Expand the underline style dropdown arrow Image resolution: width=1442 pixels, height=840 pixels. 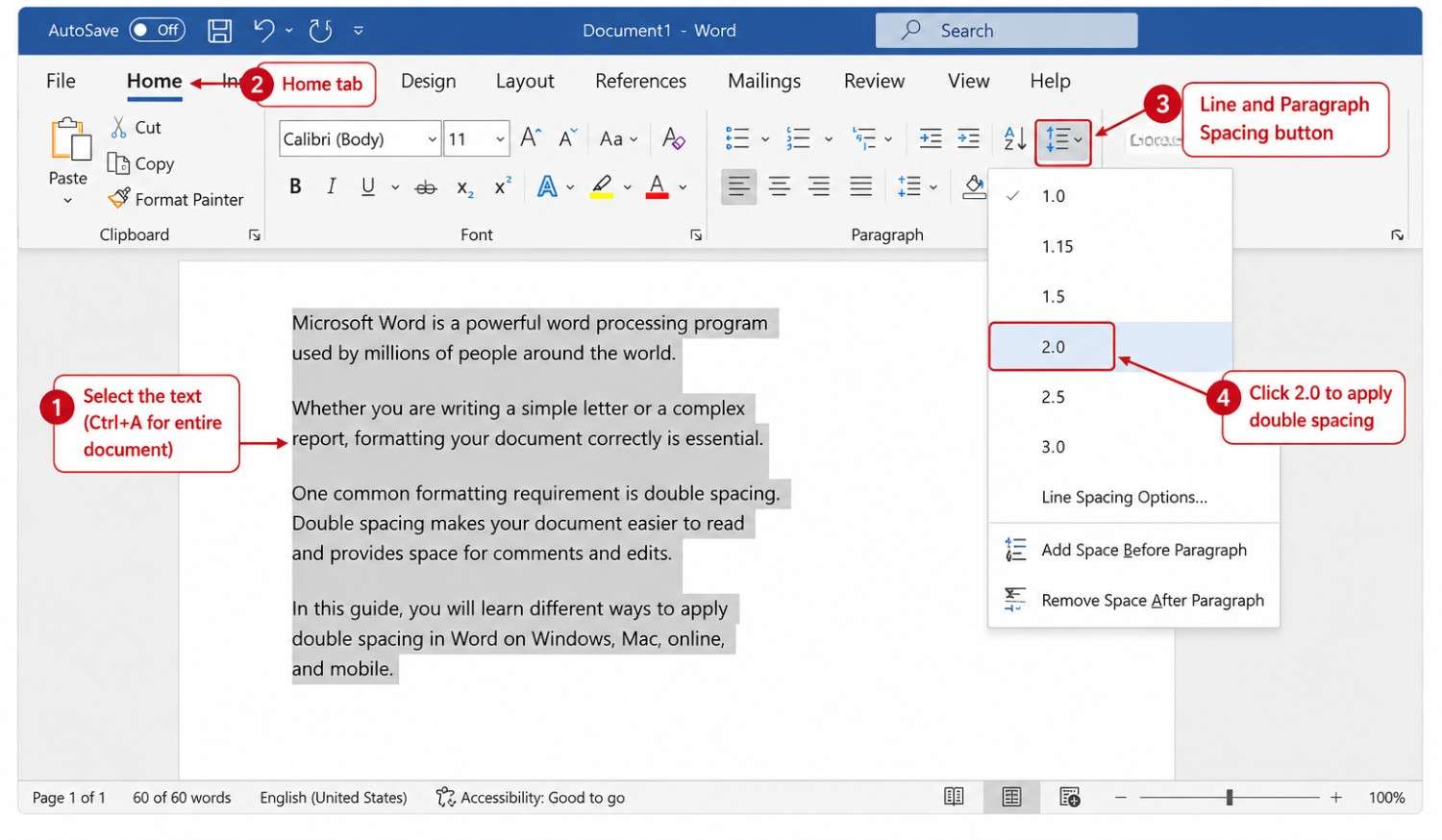tap(395, 187)
